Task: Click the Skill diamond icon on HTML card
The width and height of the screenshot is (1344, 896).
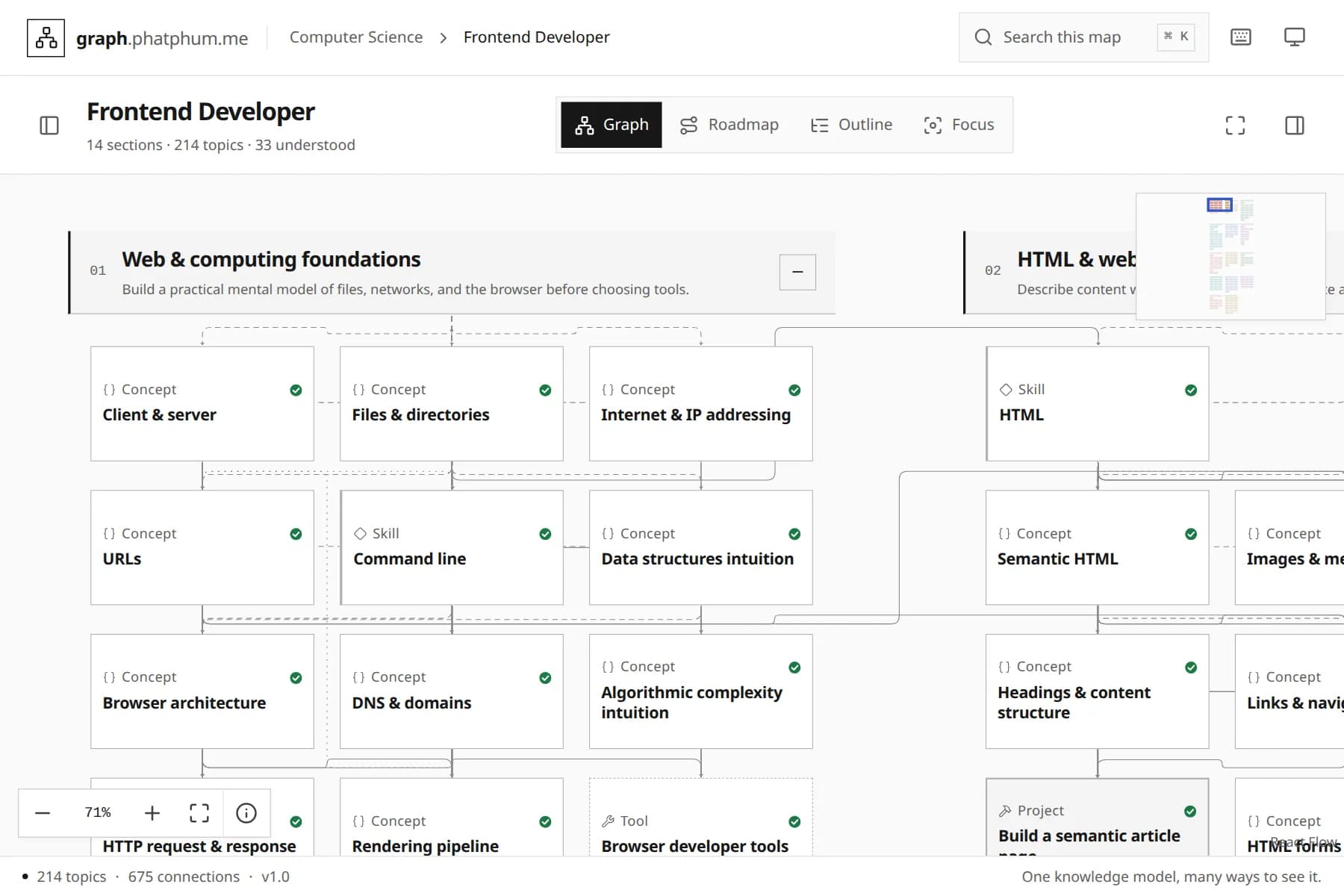Action: tap(1006, 389)
